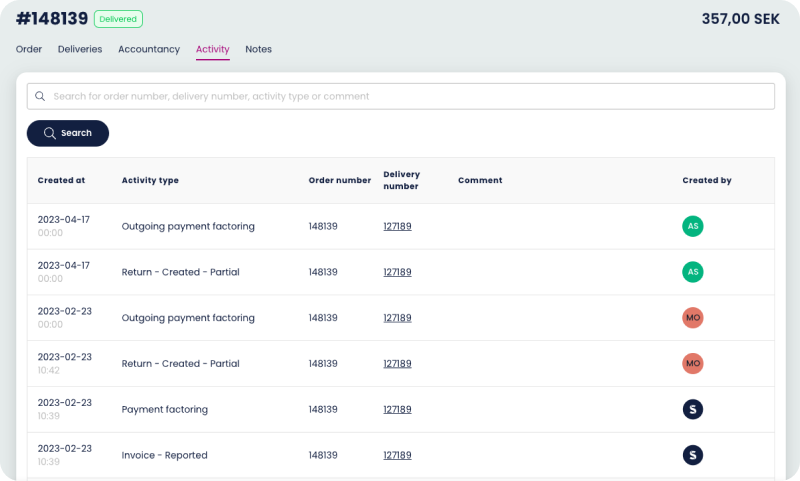The height and width of the screenshot is (481, 800).
Task: Click the Activity type column header
Action: (150, 181)
